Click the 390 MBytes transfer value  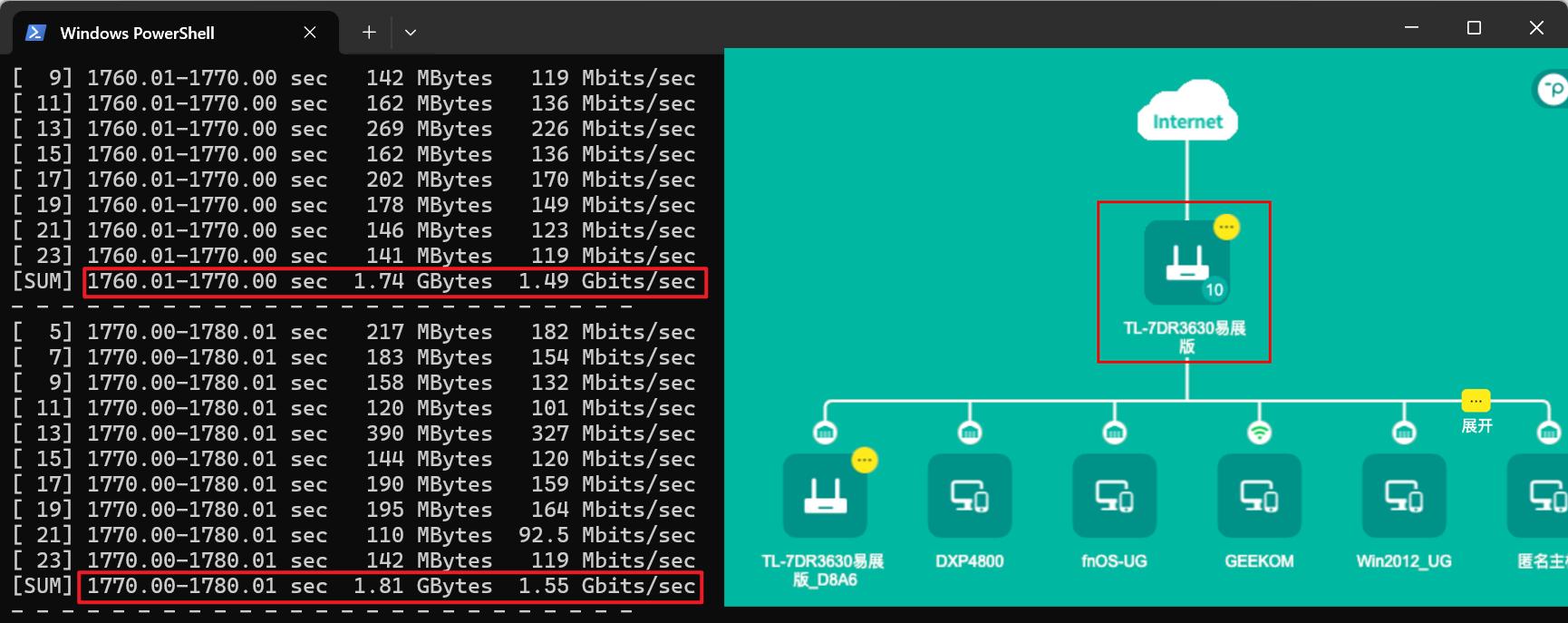(430, 433)
